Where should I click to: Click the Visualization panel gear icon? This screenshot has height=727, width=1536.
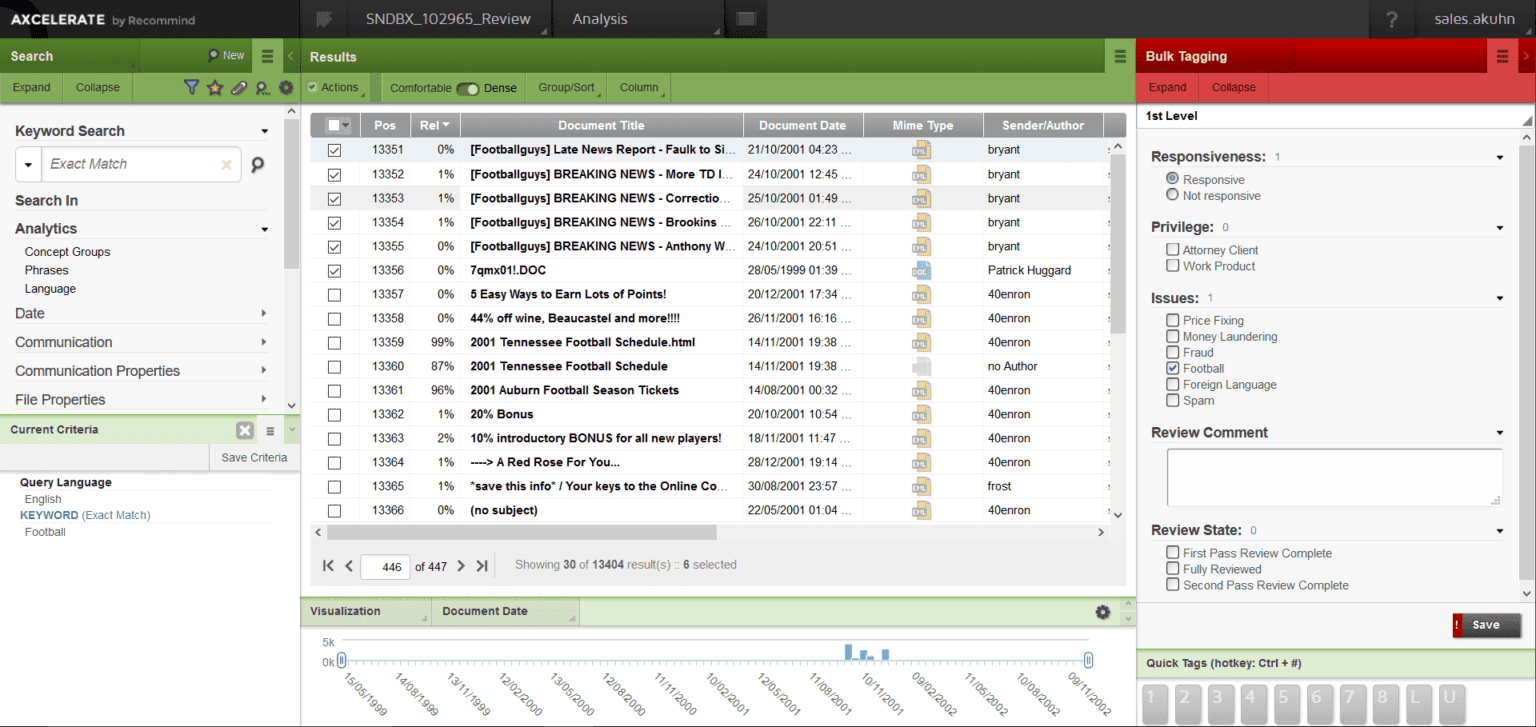(1102, 612)
